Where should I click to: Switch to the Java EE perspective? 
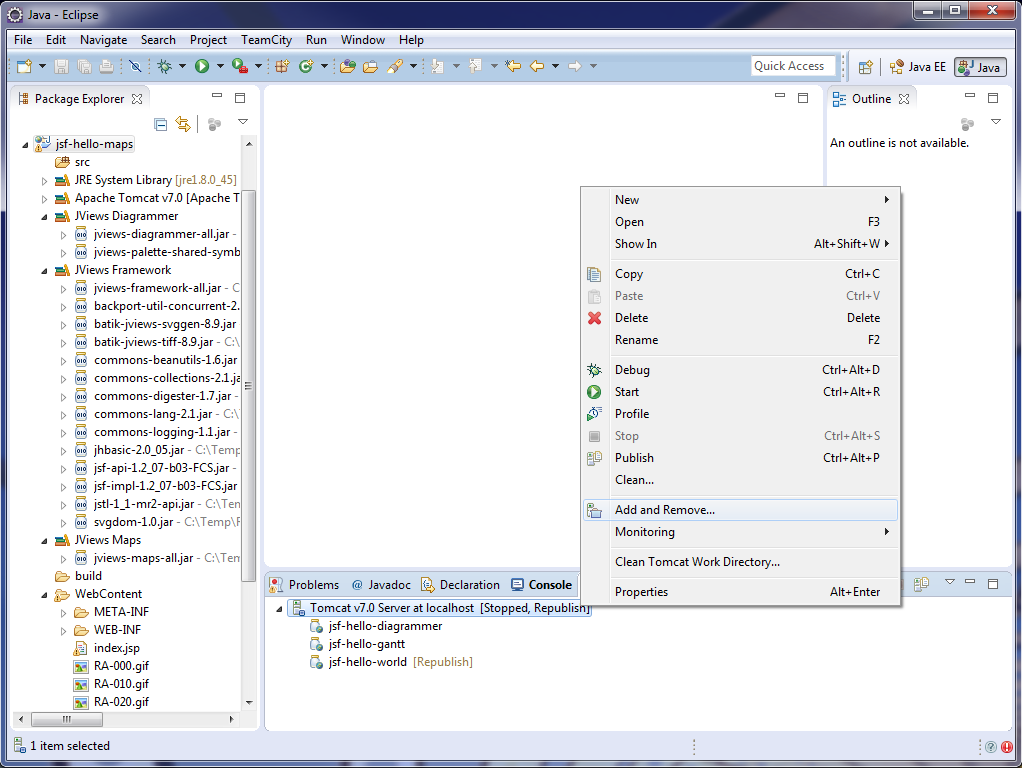click(x=917, y=67)
